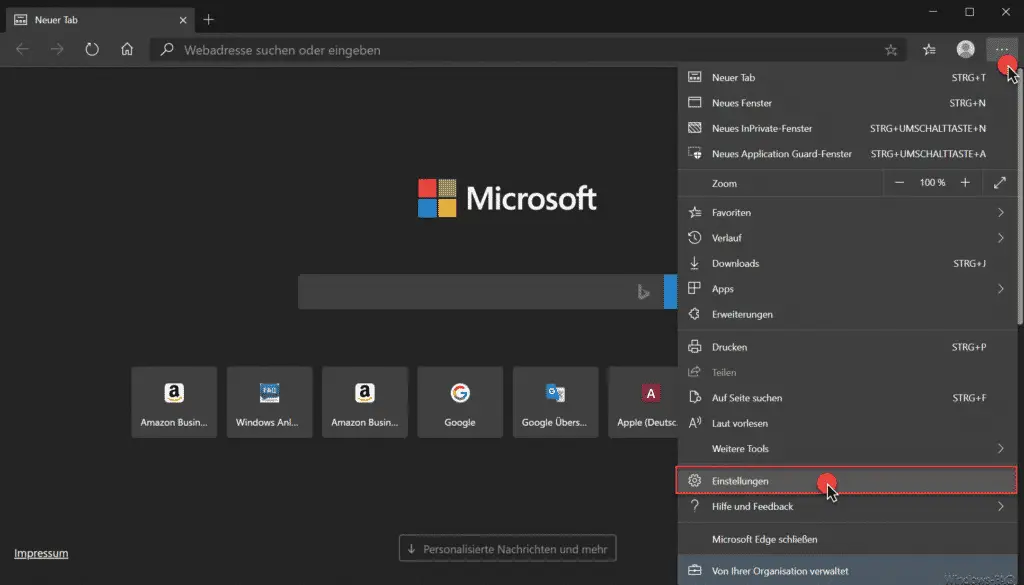Open the home page icon

(x=127, y=50)
